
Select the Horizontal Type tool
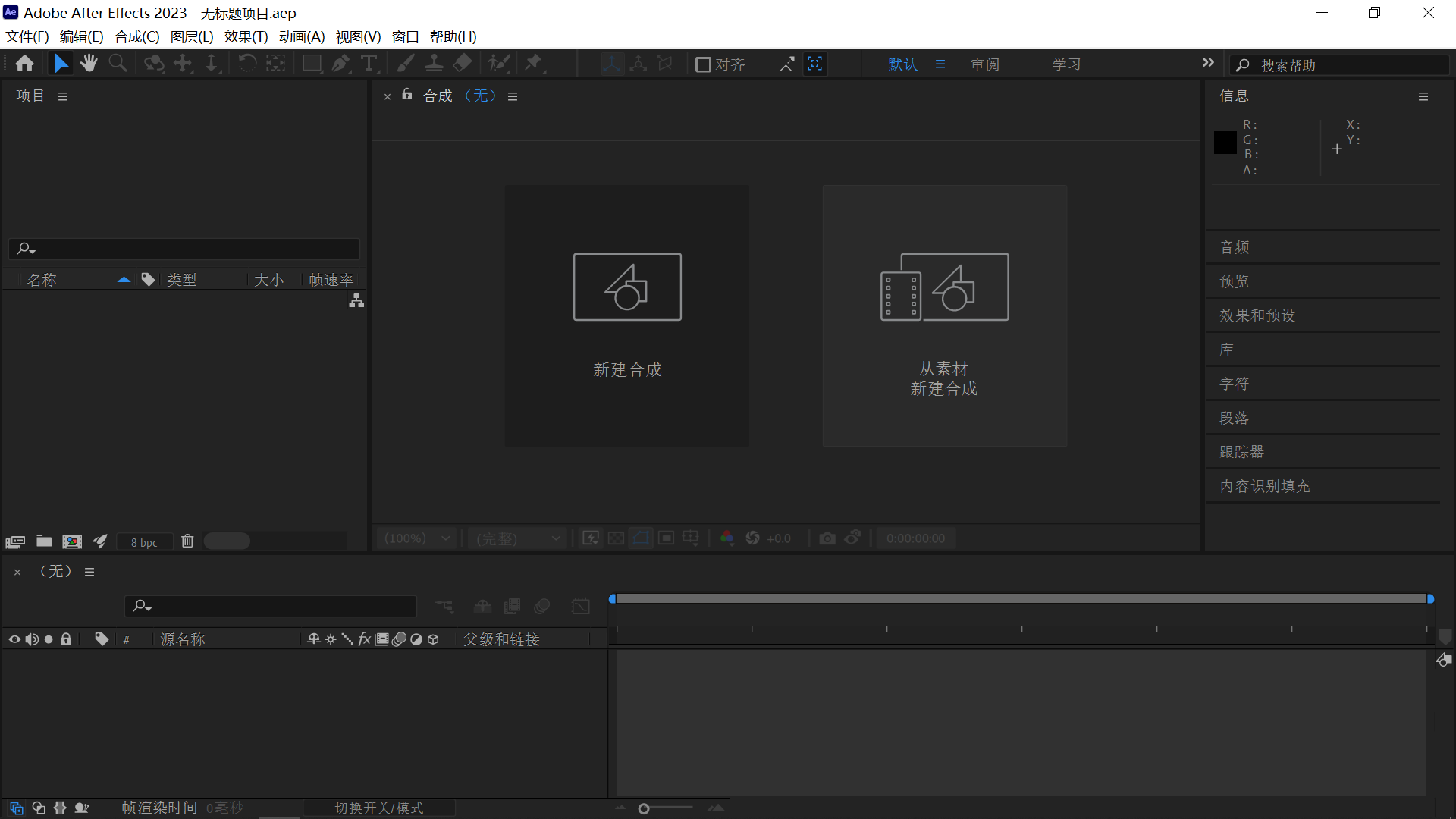[x=369, y=64]
